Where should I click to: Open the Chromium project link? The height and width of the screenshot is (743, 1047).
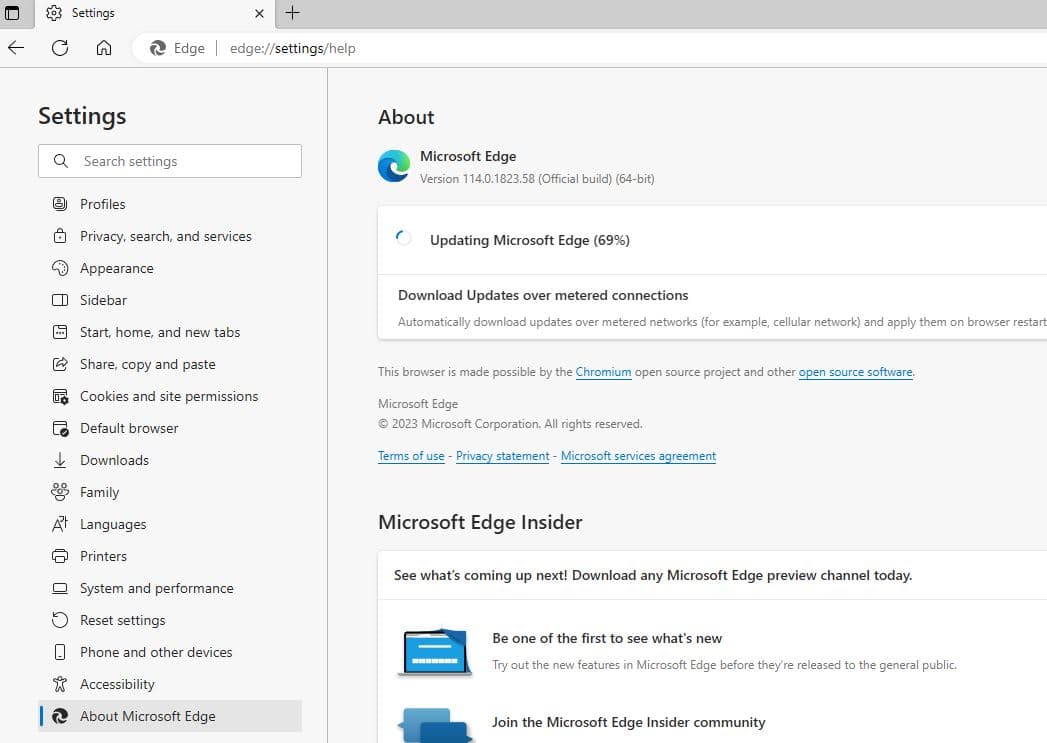click(603, 372)
